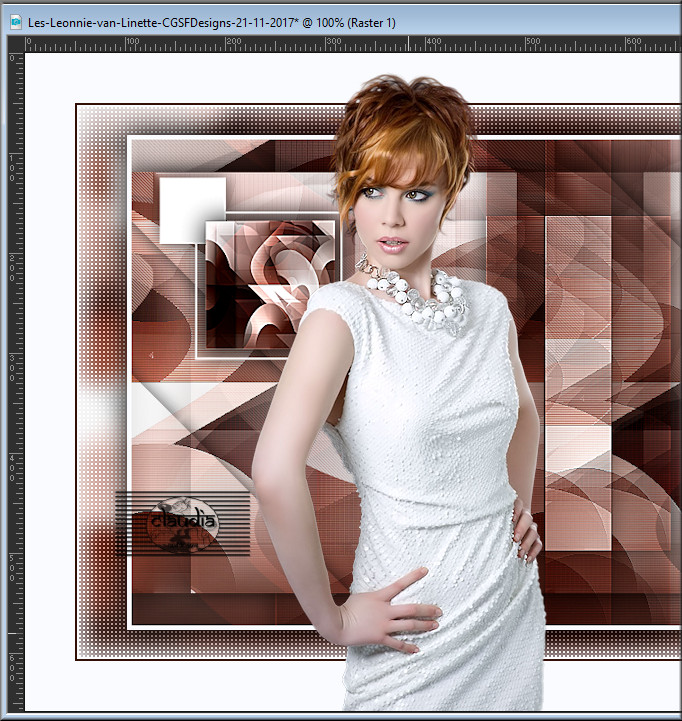The image size is (682, 721).
Task: Click the horizontal ruler at the top
Action: (x=353, y=44)
